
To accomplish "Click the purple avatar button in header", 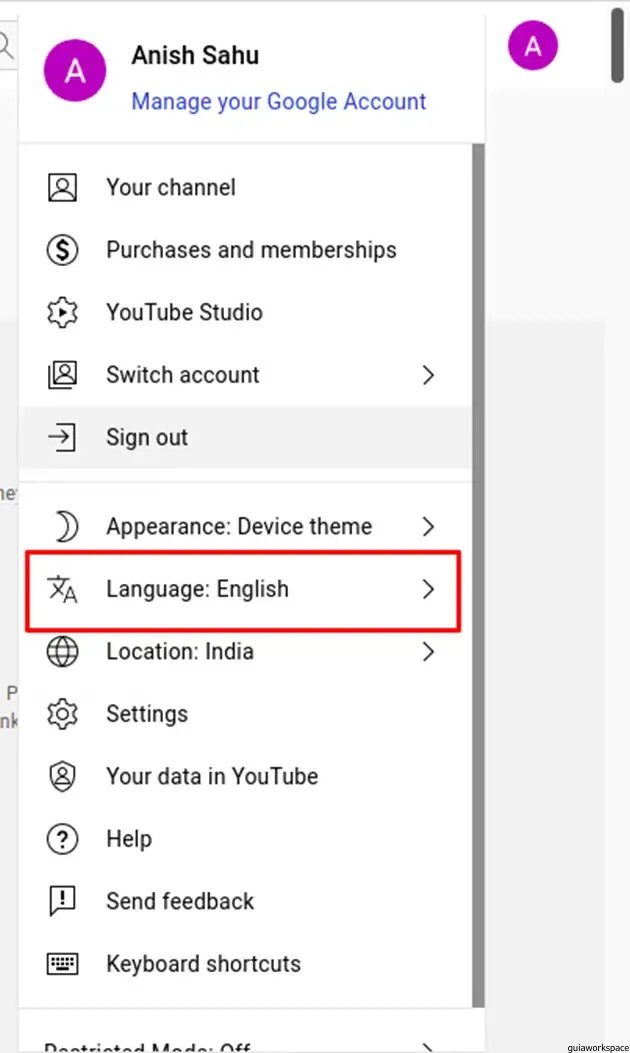I will click(533, 46).
